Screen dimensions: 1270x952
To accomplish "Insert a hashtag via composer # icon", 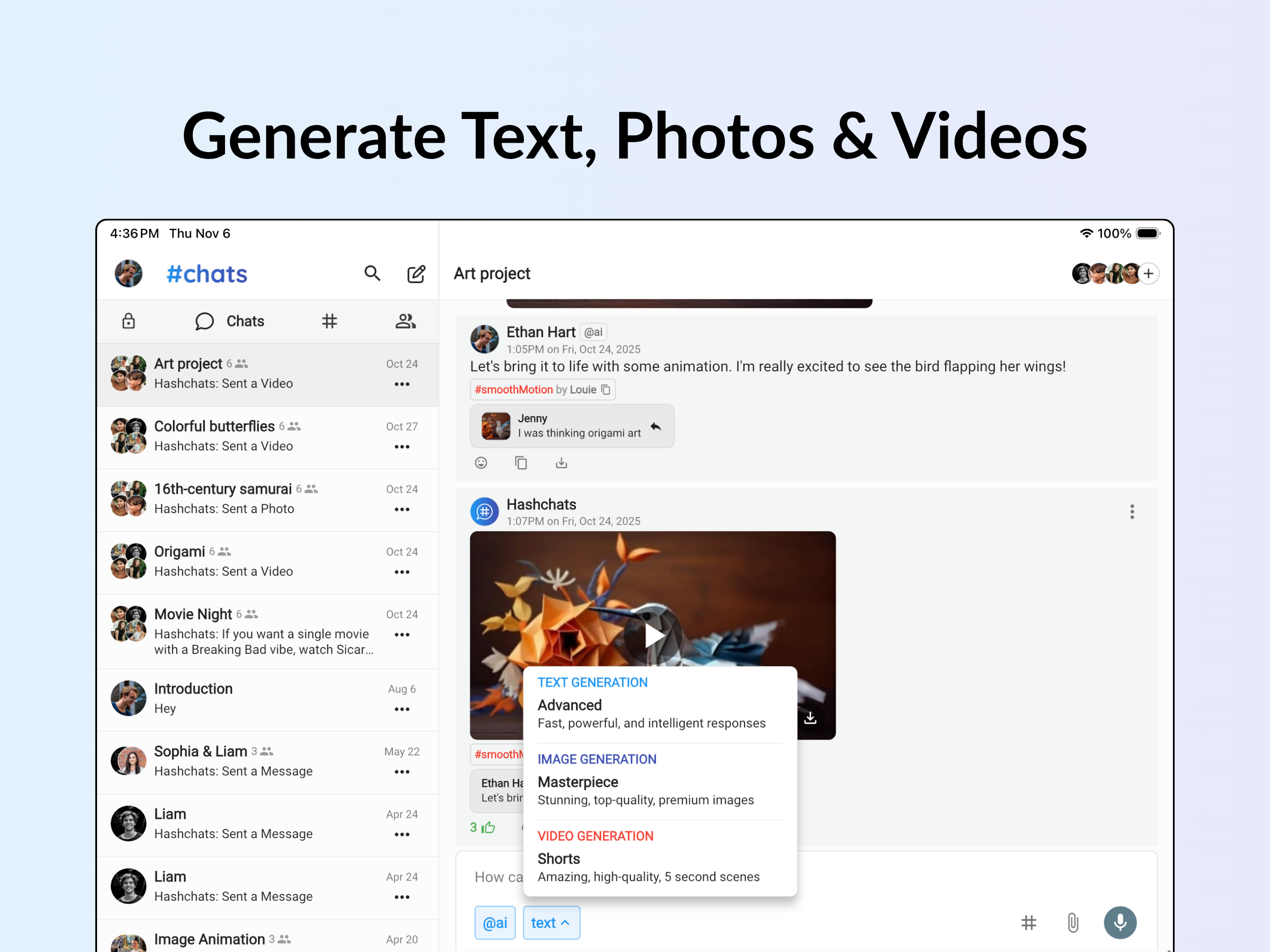I will 1028,923.
